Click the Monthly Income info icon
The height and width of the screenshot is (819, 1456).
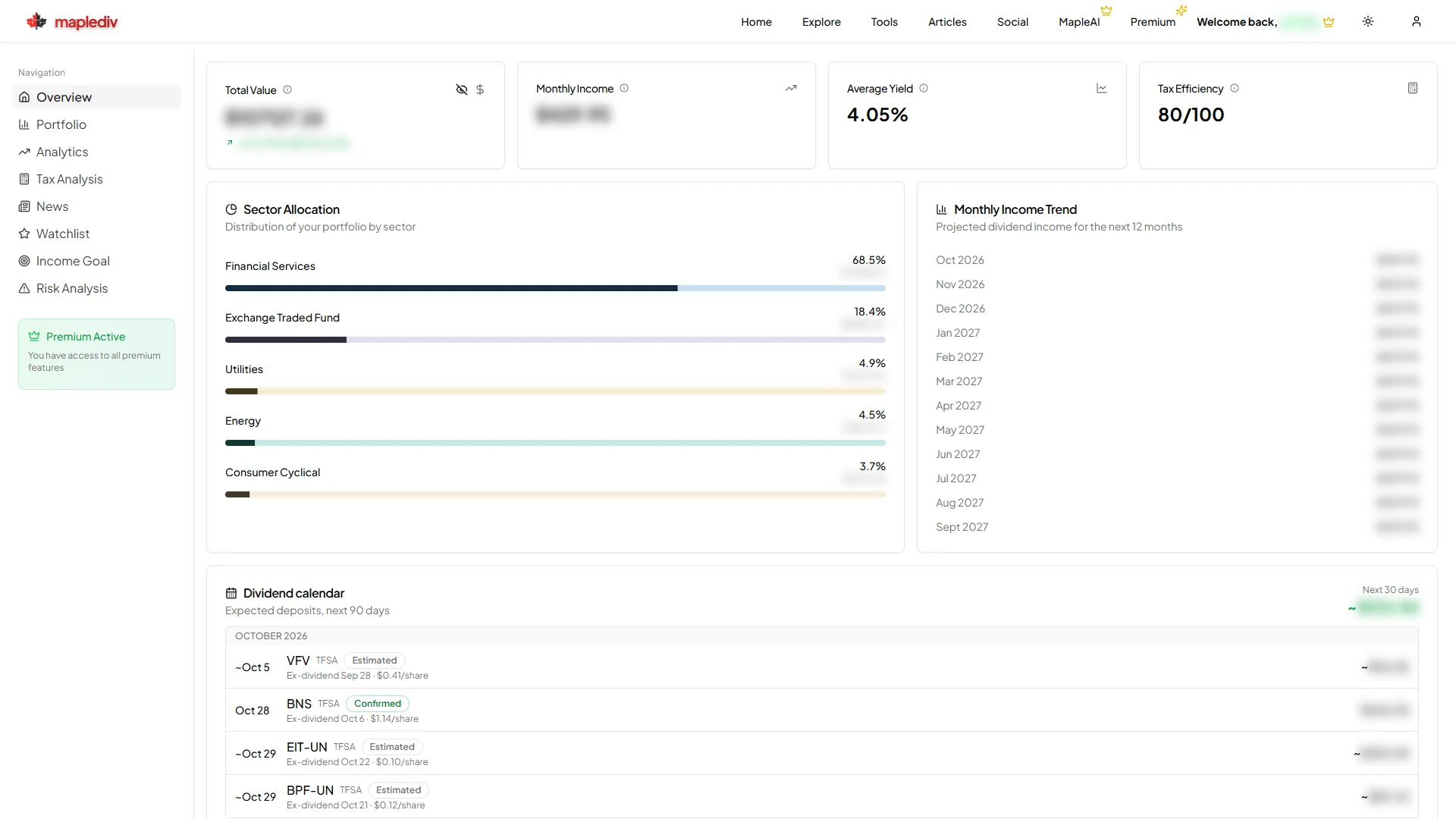click(x=624, y=88)
